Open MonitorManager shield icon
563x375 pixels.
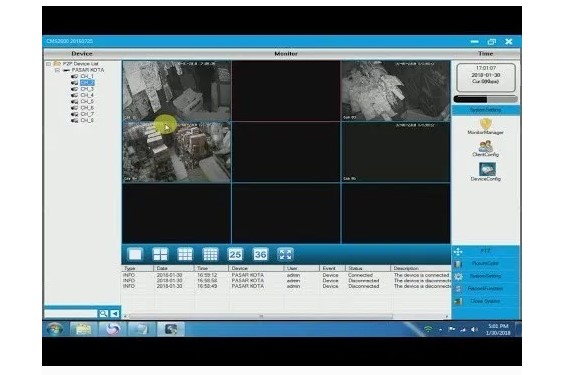[x=485, y=124]
